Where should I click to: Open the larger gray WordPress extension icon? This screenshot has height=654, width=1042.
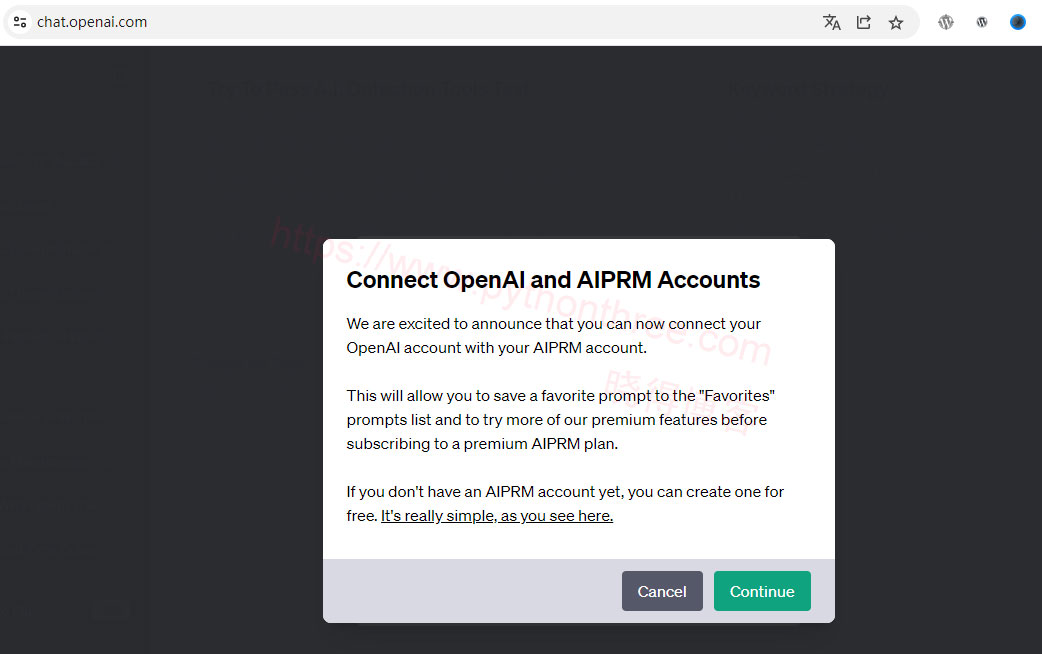point(946,22)
